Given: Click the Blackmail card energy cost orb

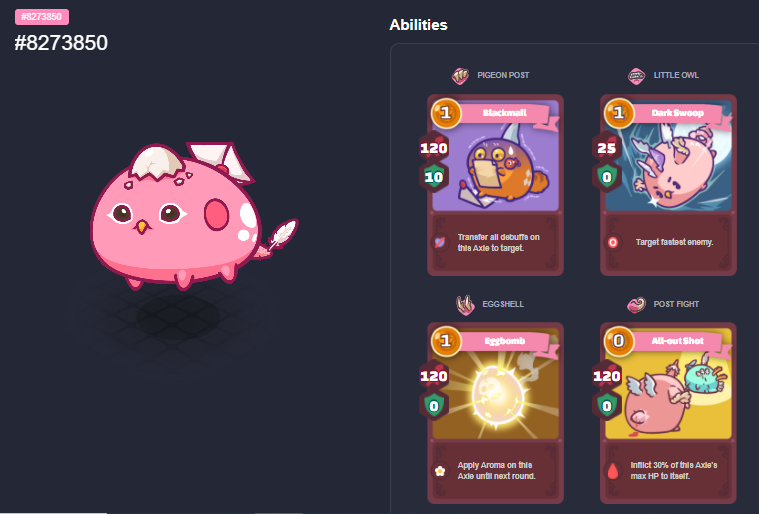Looking at the screenshot, I should (x=446, y=113).
